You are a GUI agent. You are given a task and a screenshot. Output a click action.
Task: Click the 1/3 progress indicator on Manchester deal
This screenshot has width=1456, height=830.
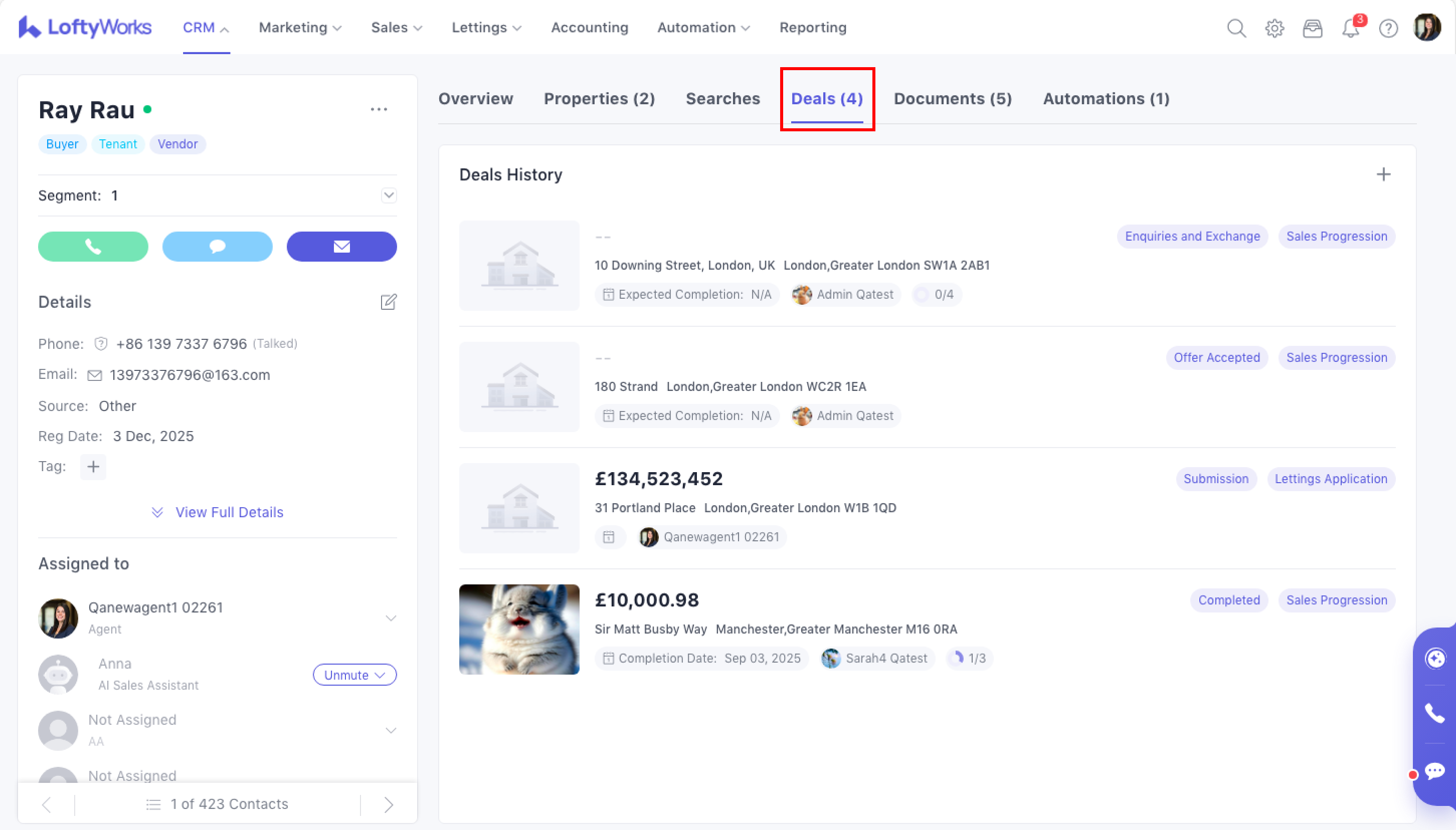pos(969,659)
